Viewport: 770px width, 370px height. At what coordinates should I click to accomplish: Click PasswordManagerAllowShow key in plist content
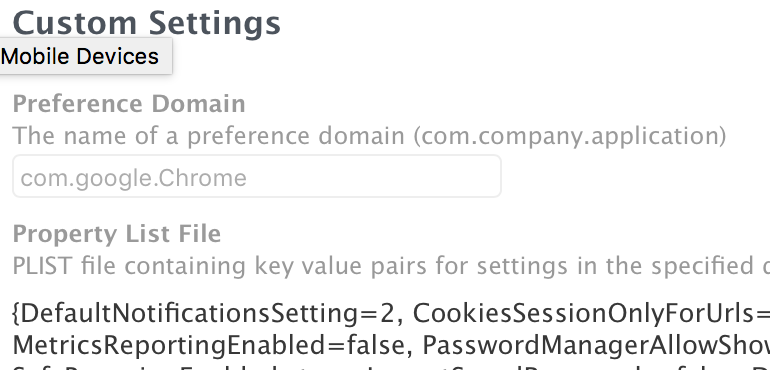[x=596, y=345]
